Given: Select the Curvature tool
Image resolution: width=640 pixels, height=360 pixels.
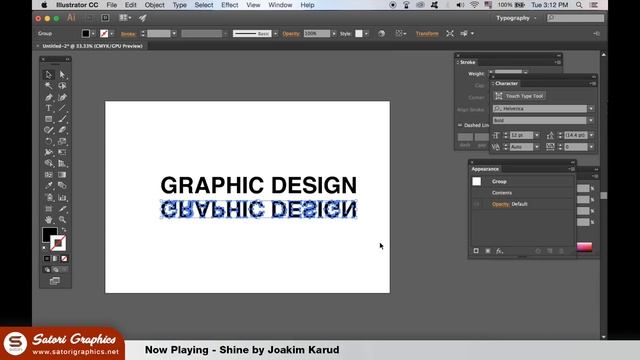Looking at the screenshot, I should pos(62,97).
